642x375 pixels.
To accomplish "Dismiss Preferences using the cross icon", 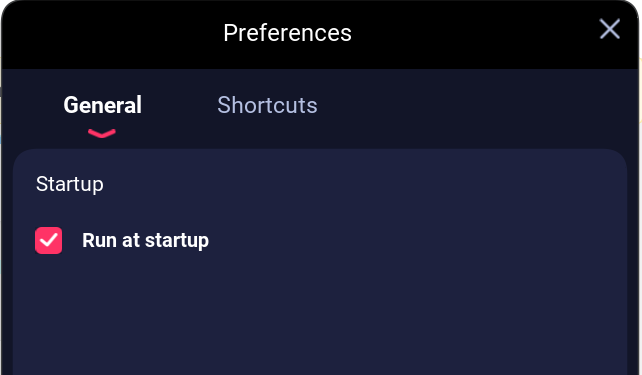I will pyautogui.click(x=610, y=29).
